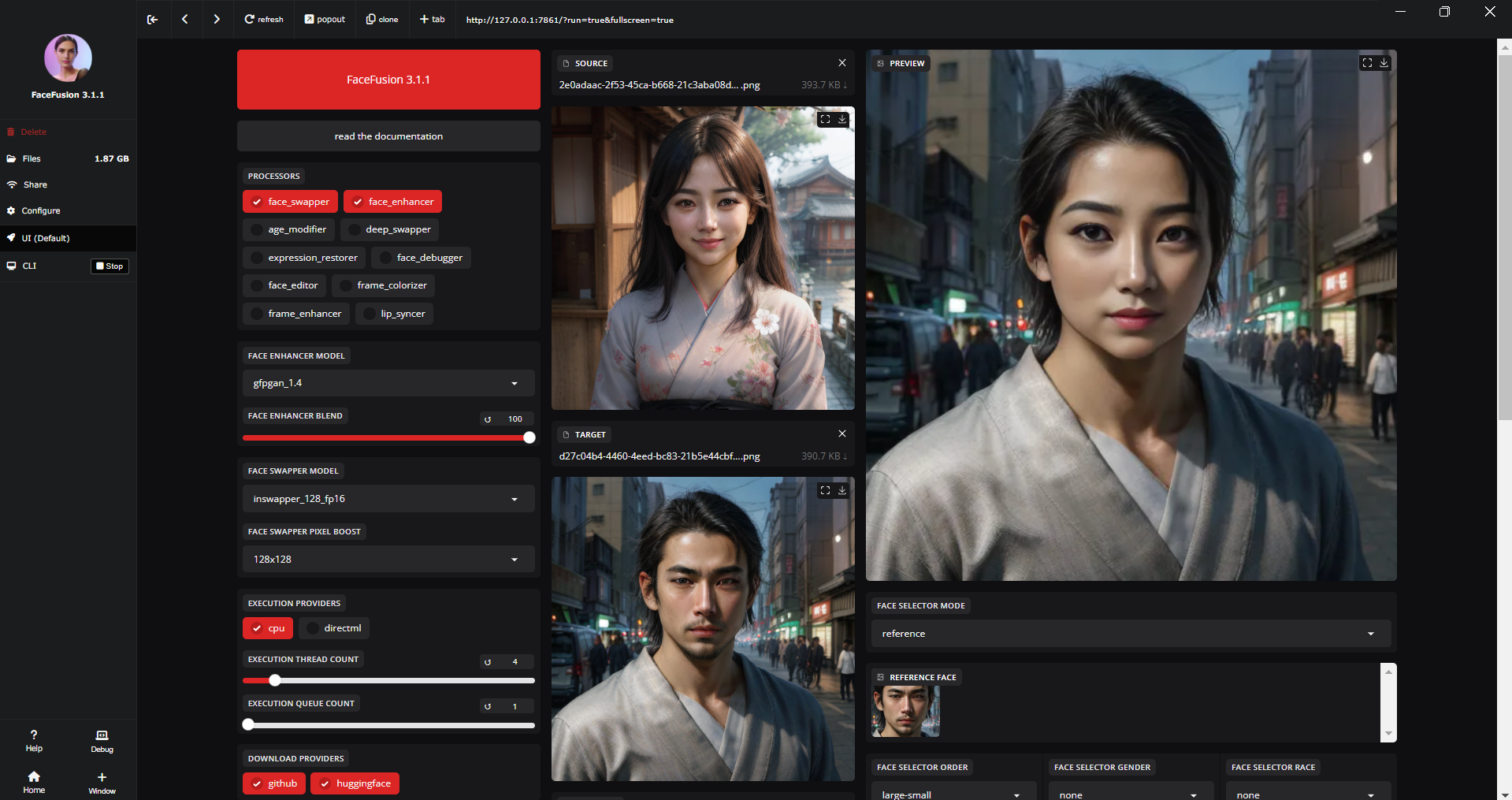Open the face selector mode dropdown
The height and width of the screenshot is (800, 1512).
tap(1130, 633)
